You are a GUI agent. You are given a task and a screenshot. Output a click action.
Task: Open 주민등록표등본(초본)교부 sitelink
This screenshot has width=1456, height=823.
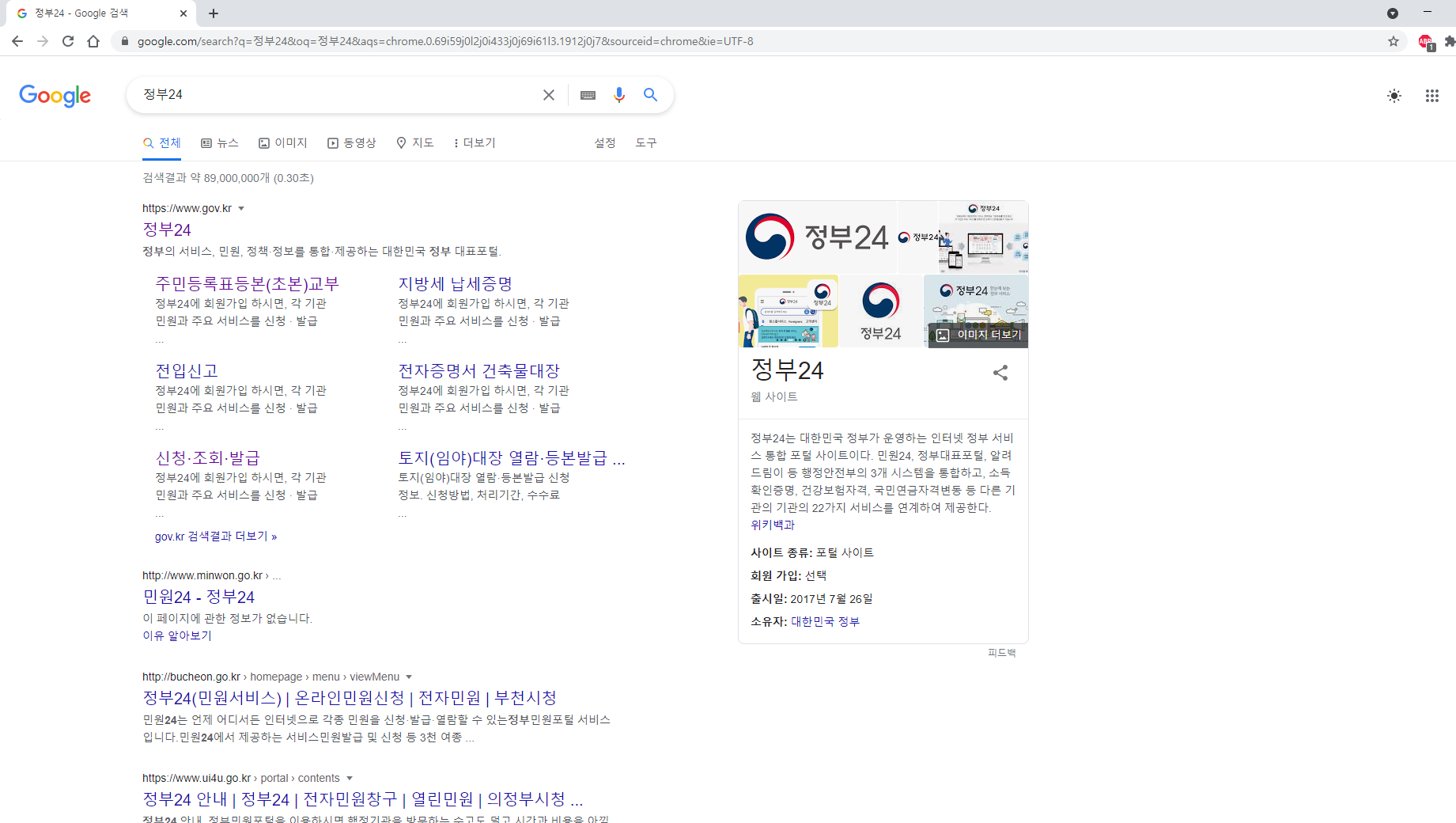point(247,283)
